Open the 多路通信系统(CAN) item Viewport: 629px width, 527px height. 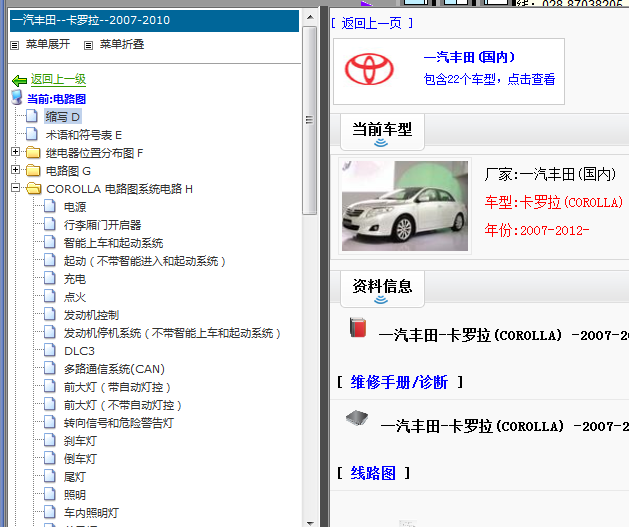pyautogui.click(x=114, y=369)
